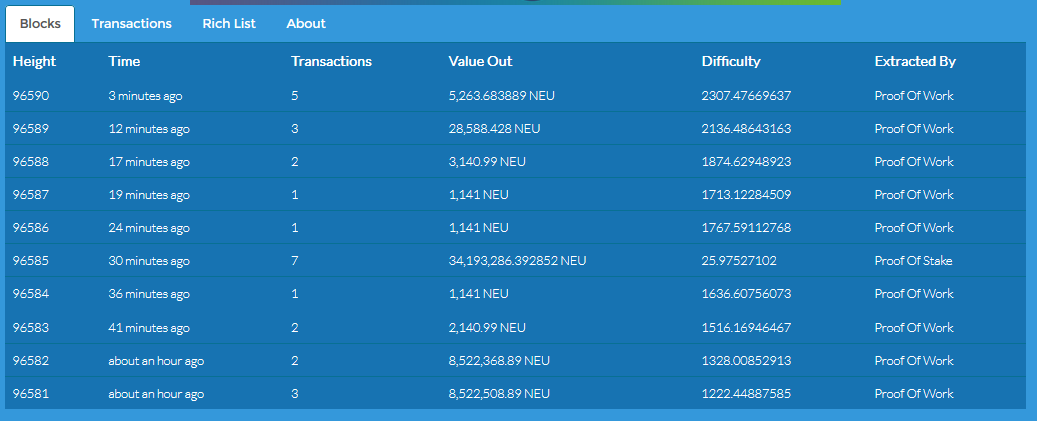
Task: Select the '36 minutes ago' time cell
Action: coord(149,294)
